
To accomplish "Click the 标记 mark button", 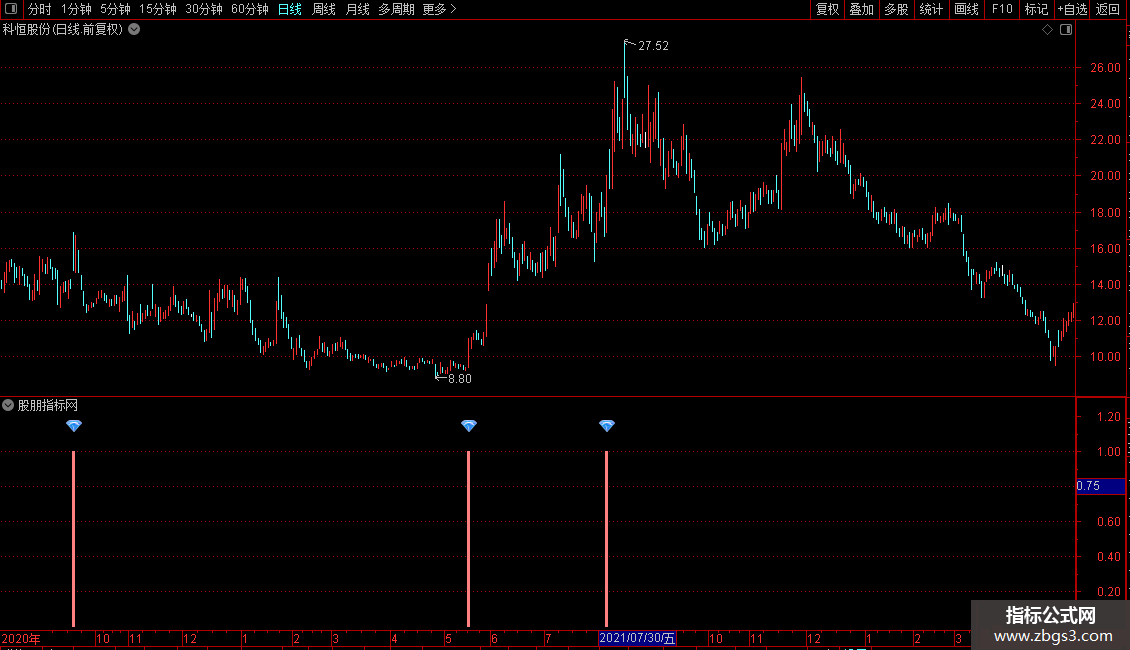I will click(1036, 9).
